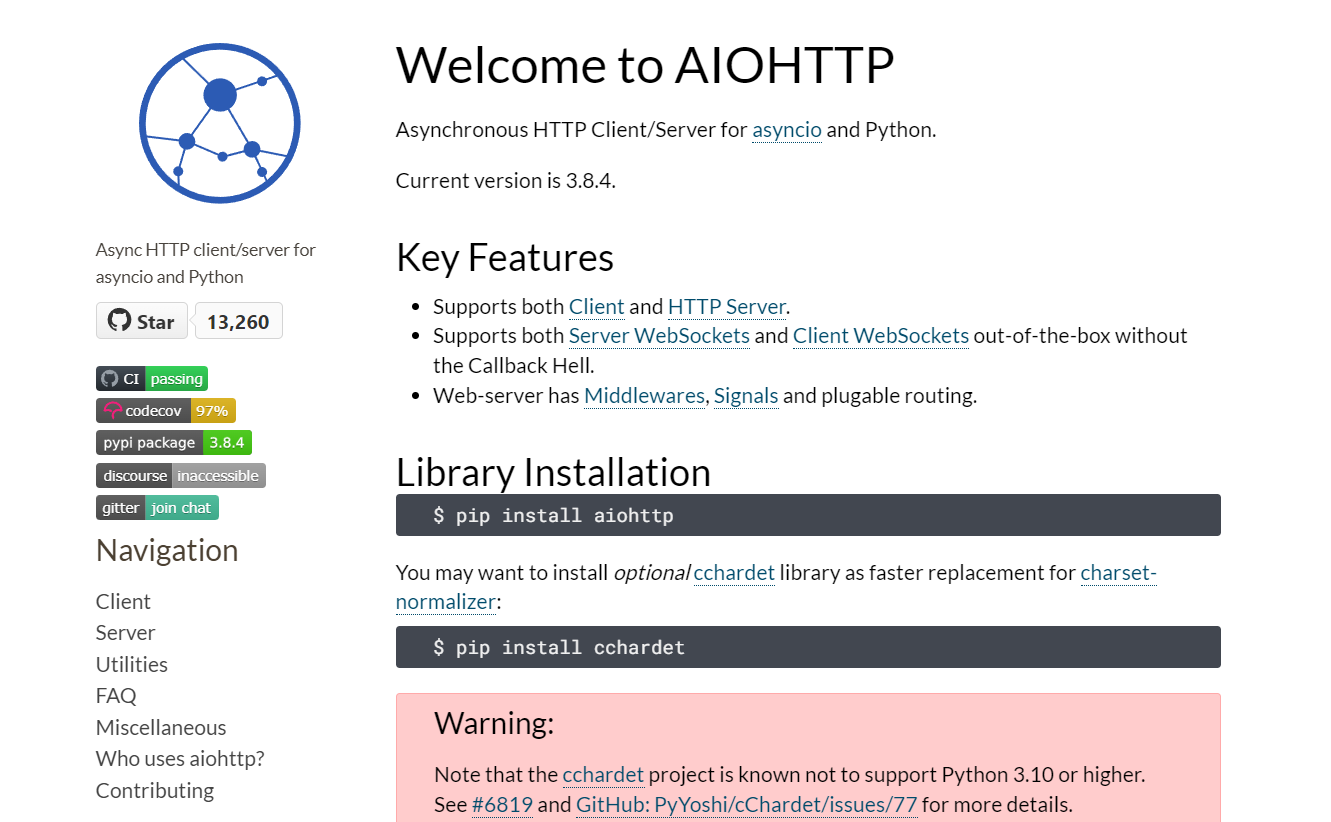The width and height of the screenshot is (1331, 822).
Task: Open GitHub: PyYoshi/cChardet/issues/77 link
Action: [746, 804]
